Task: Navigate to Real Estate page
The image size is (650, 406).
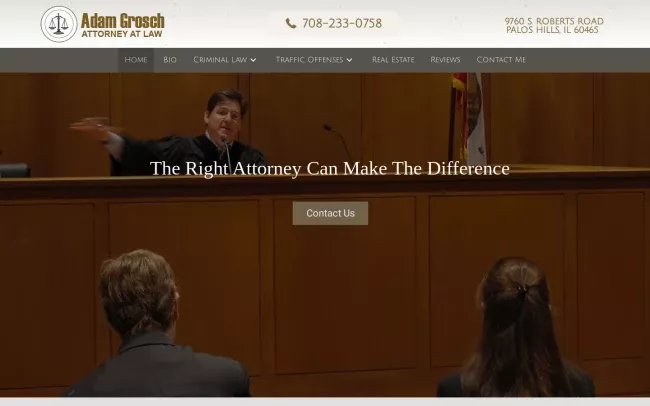Action: point(393,60)
